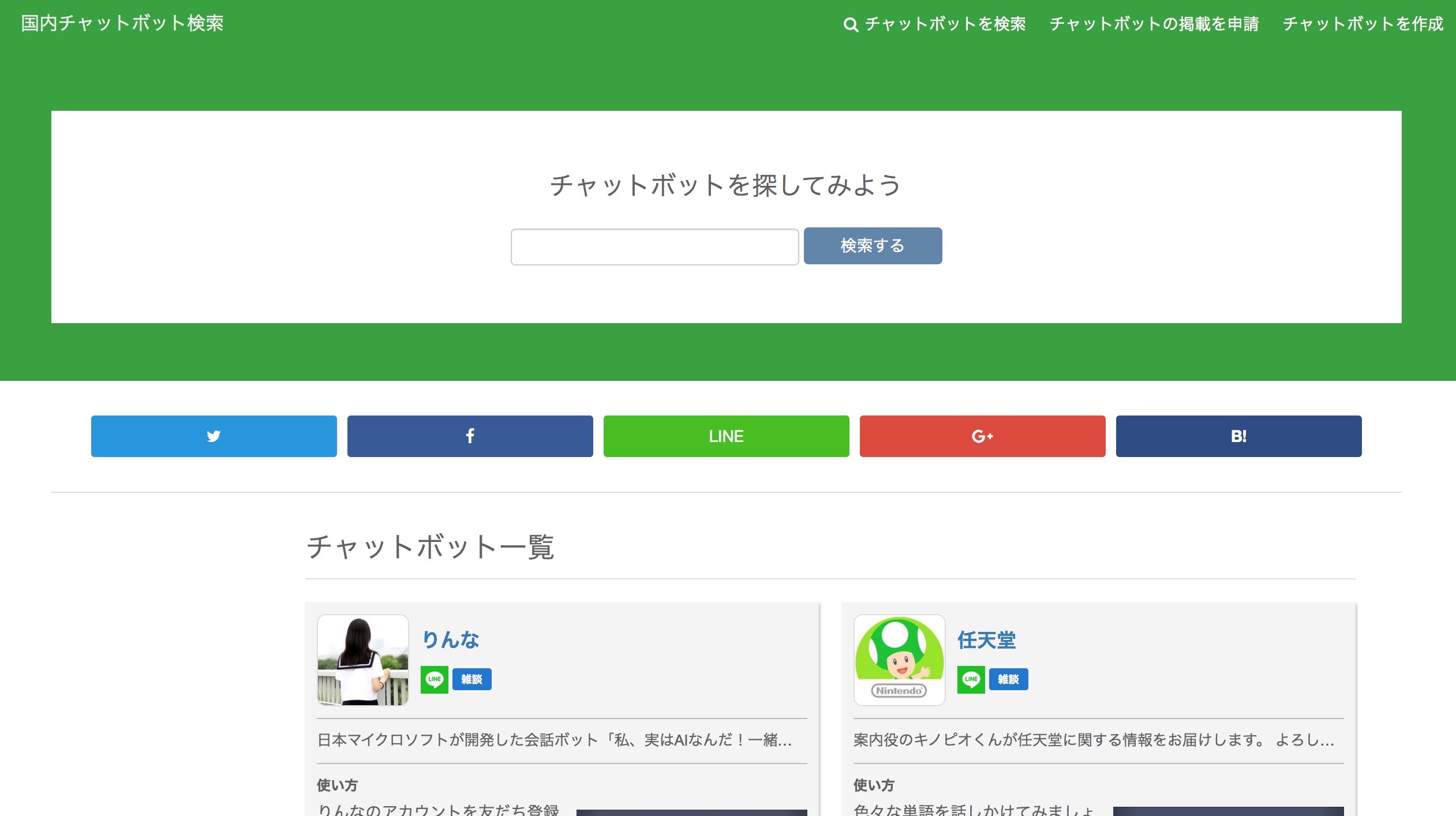Click the LINE icon under りんな
The height and width of the screenshot is (816, 1456).
click(434, 679)
